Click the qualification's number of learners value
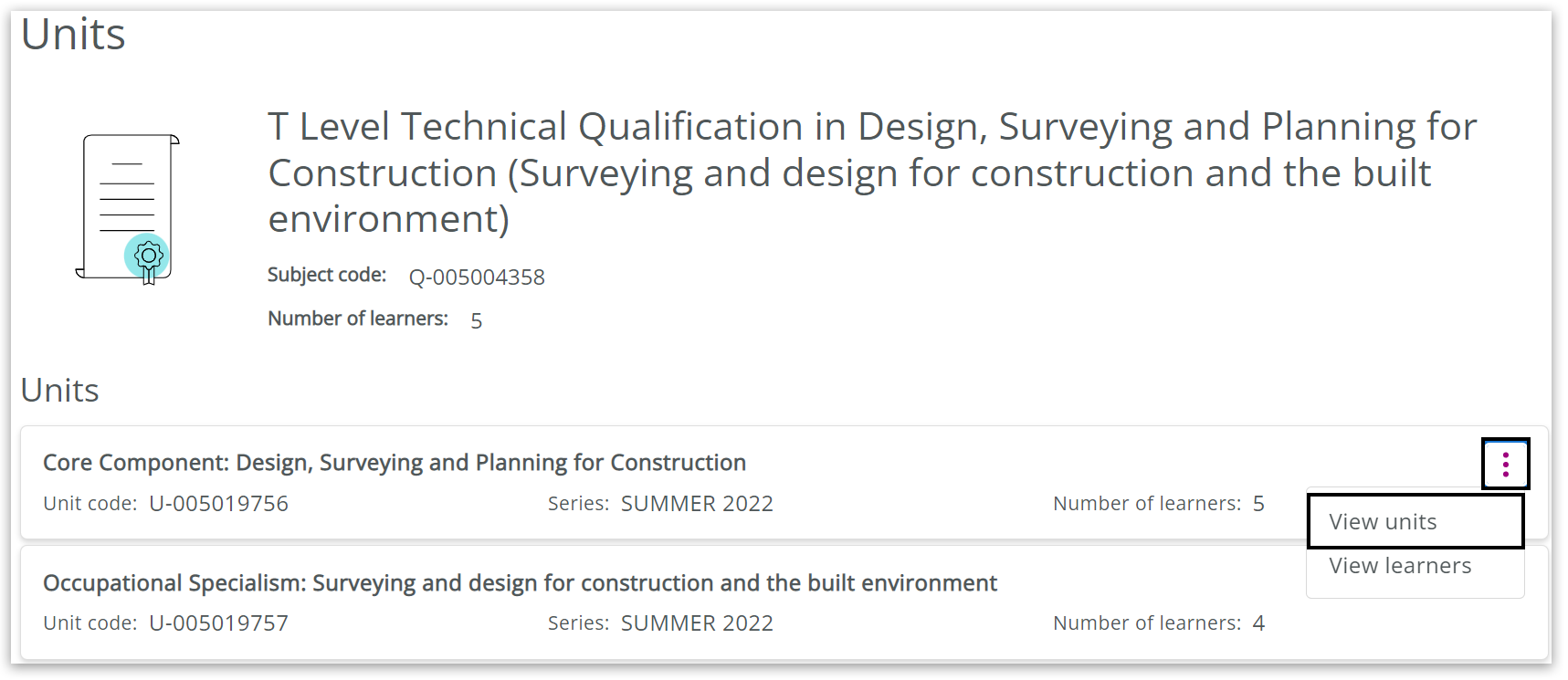This screenshot has width=1568, height=680. point(476,320)
